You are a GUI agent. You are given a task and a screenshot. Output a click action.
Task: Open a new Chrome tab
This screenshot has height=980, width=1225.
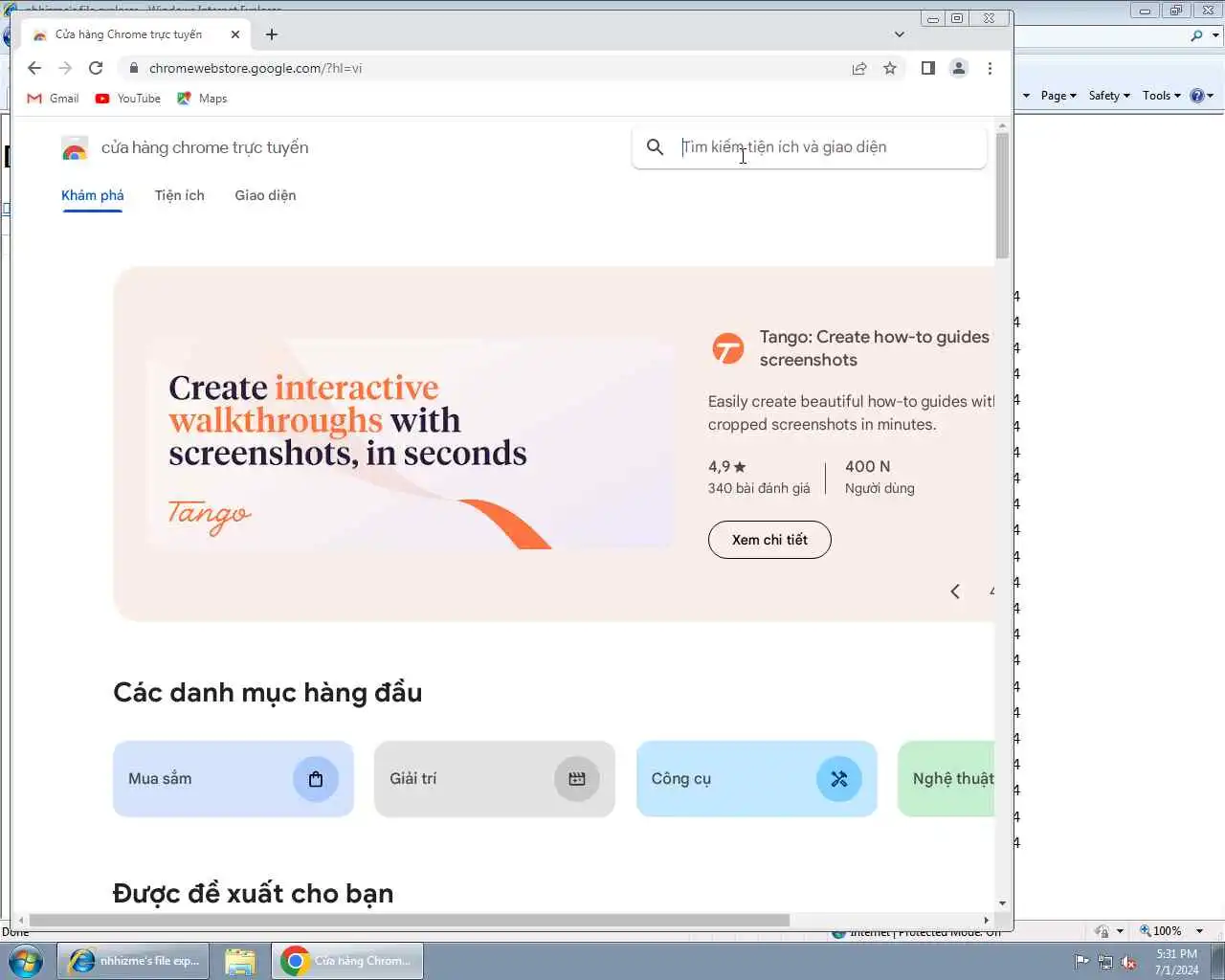tap(272, 34)
